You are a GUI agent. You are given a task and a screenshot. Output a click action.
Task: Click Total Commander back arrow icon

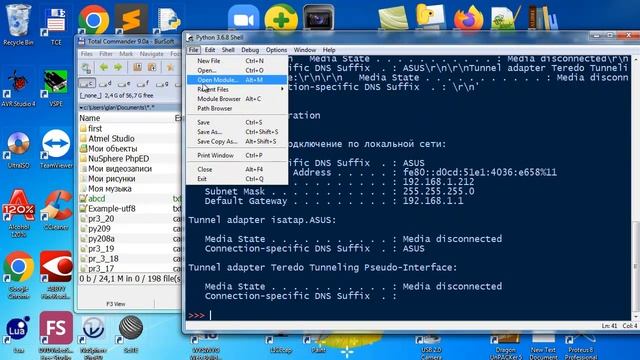104,68
